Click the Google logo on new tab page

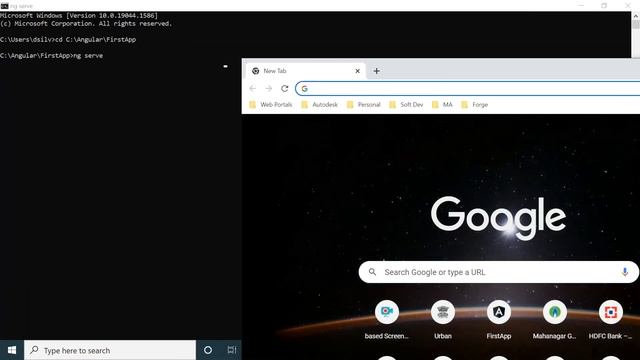tap(498, 218)
